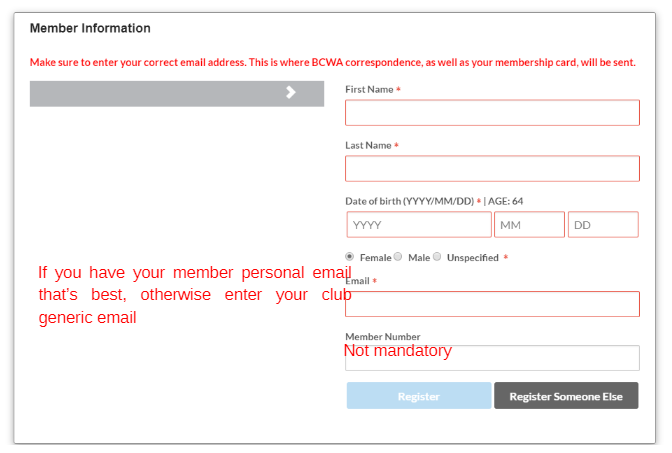Choose the Male radio option
The width and height of the screenshot is (672, 453).
(398, 257)
